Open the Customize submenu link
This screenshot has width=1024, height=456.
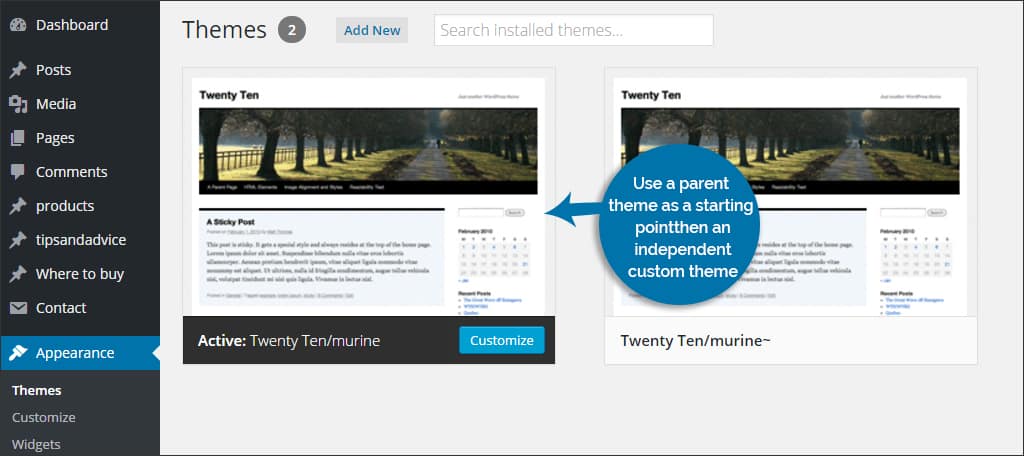click(44, 417)
